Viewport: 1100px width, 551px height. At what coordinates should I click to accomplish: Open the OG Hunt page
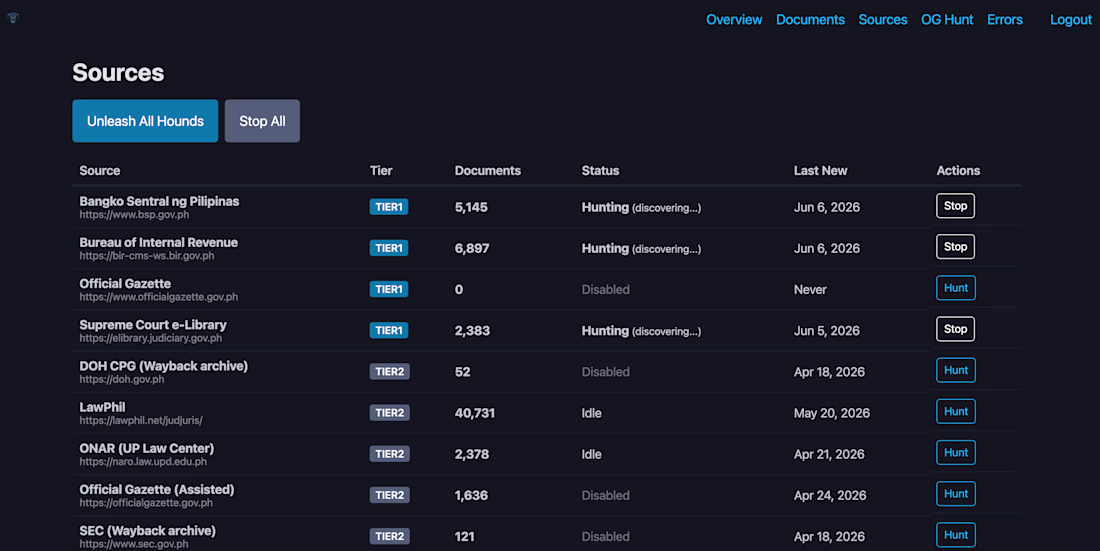(947, 20)
